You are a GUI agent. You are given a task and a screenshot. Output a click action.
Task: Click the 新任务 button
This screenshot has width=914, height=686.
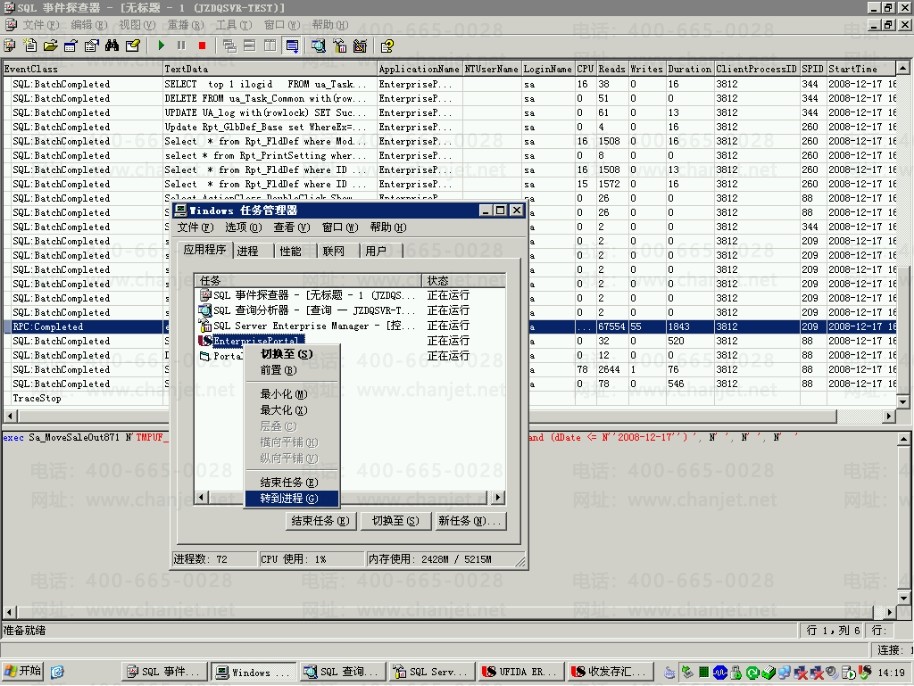[x=469, y=521]
